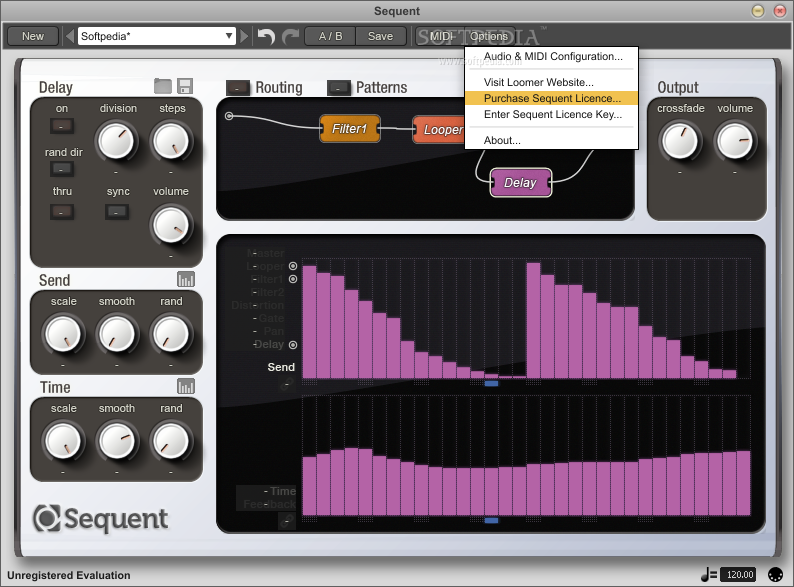
Task: Toggle the rand dir switch
Action: [x=62, y=169]
